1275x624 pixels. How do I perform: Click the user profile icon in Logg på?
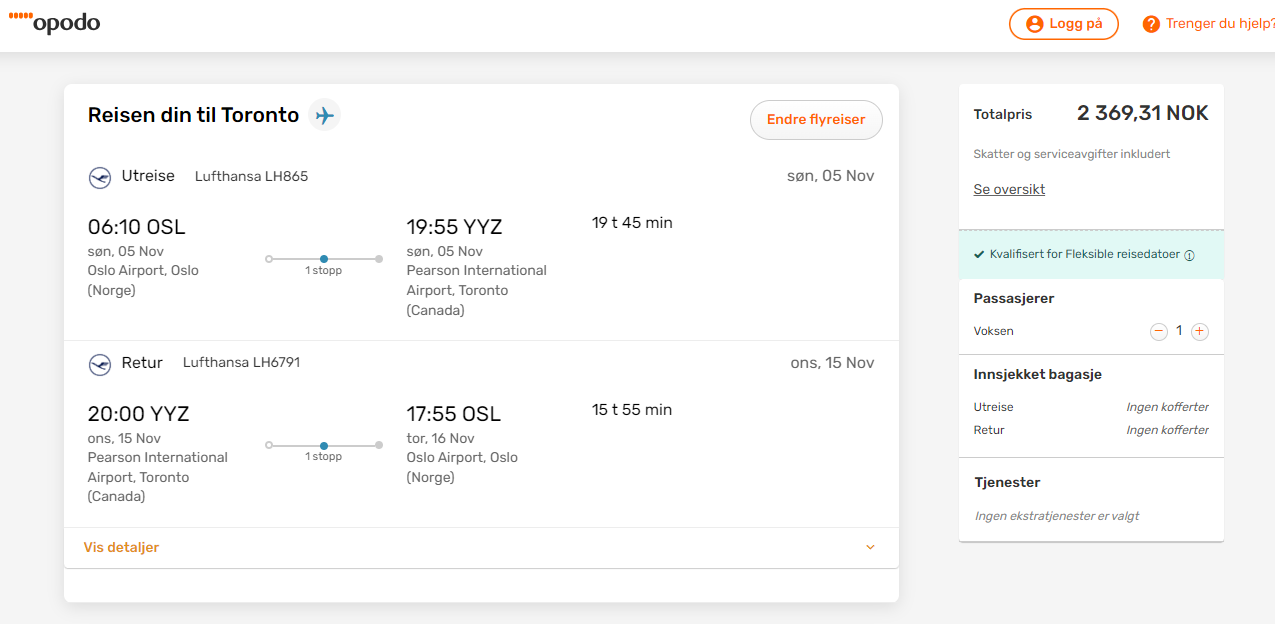[x=1034, y=24]
